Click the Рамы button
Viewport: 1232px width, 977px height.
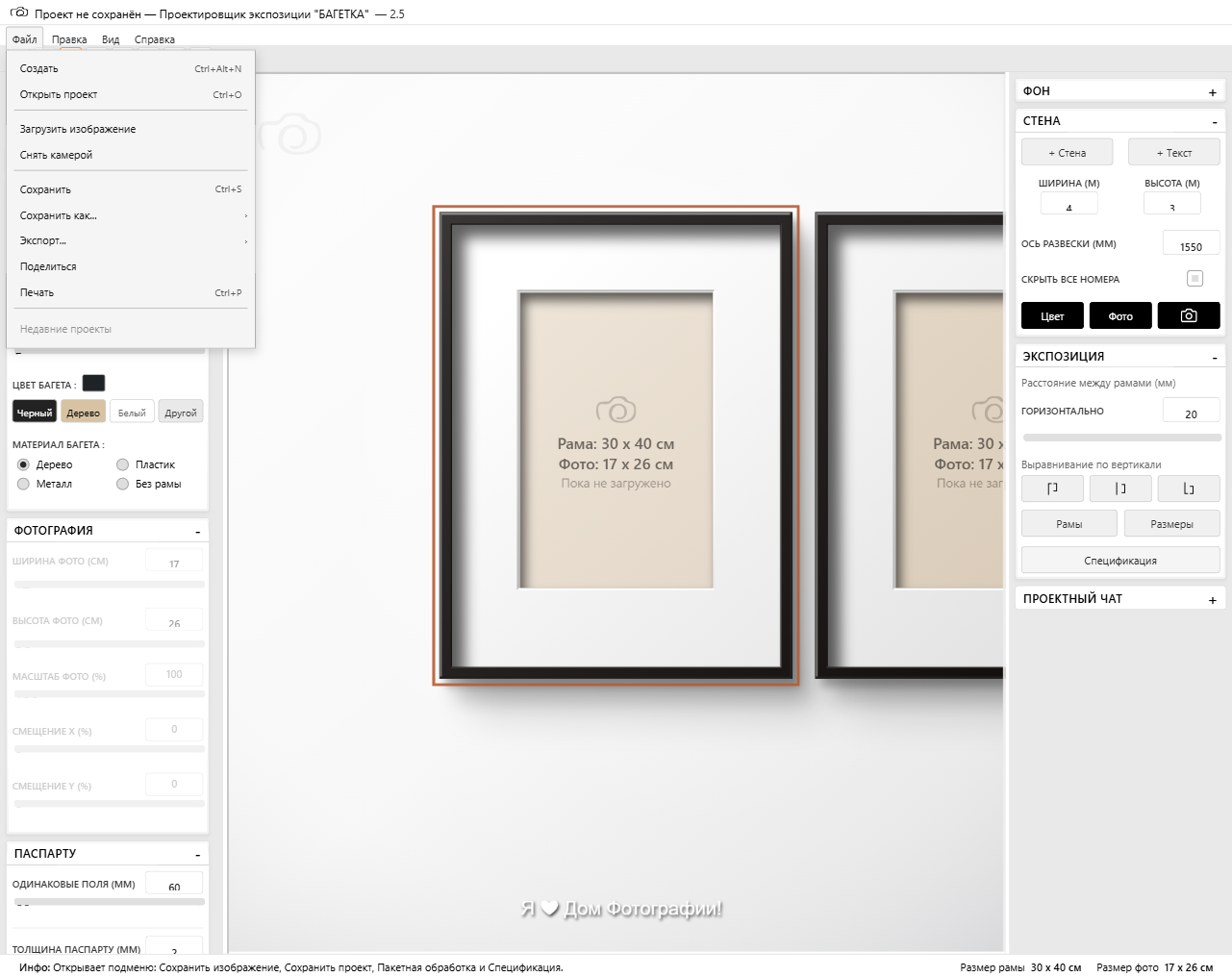(x=1069, y=523)
